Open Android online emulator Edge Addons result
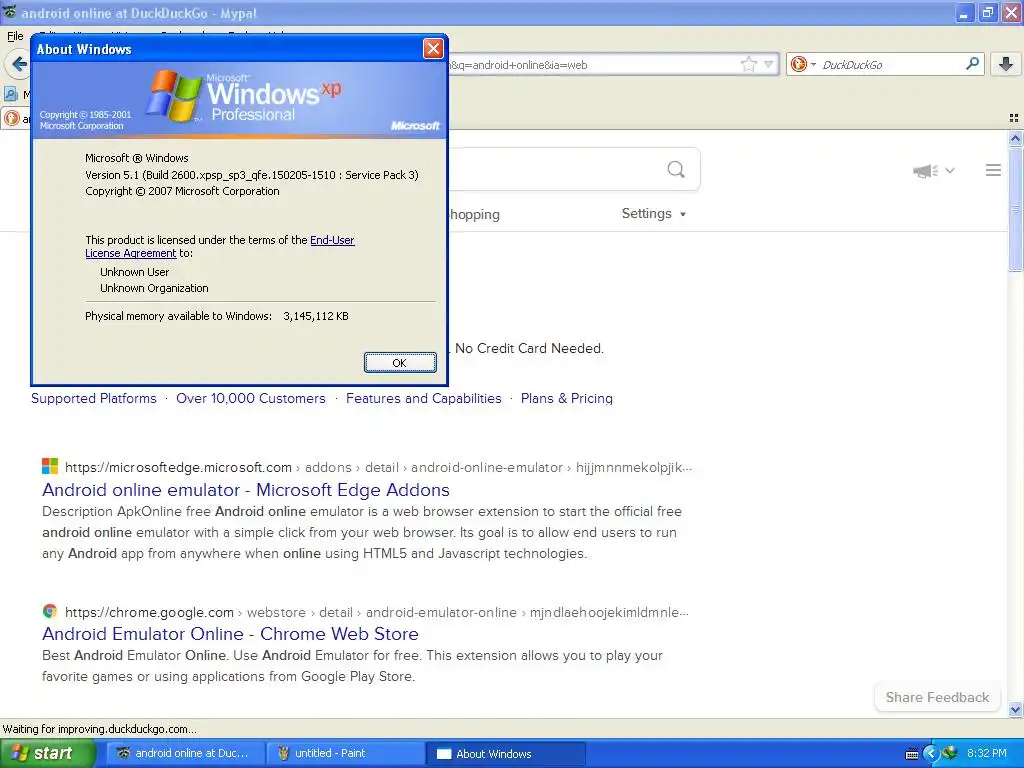This screenshot has height=768, width=1024. tap(246, 490)
